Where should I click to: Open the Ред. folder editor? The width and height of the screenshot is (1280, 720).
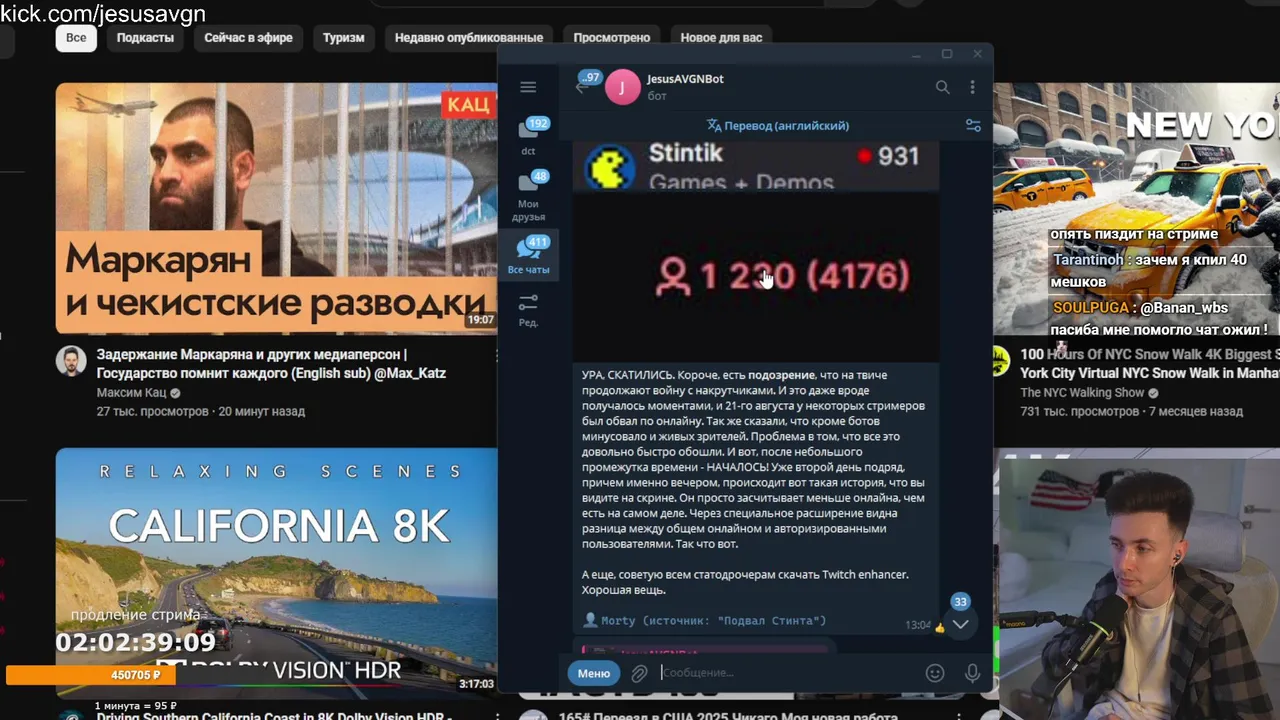point(528,310)
